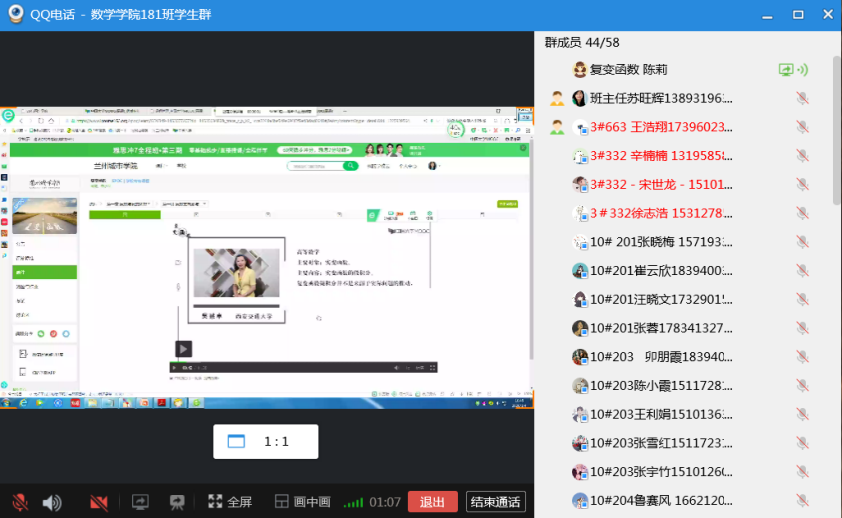Viewport: 842px width, 518px height.
Task: Turn on the disabled camera
Action: 98,502
